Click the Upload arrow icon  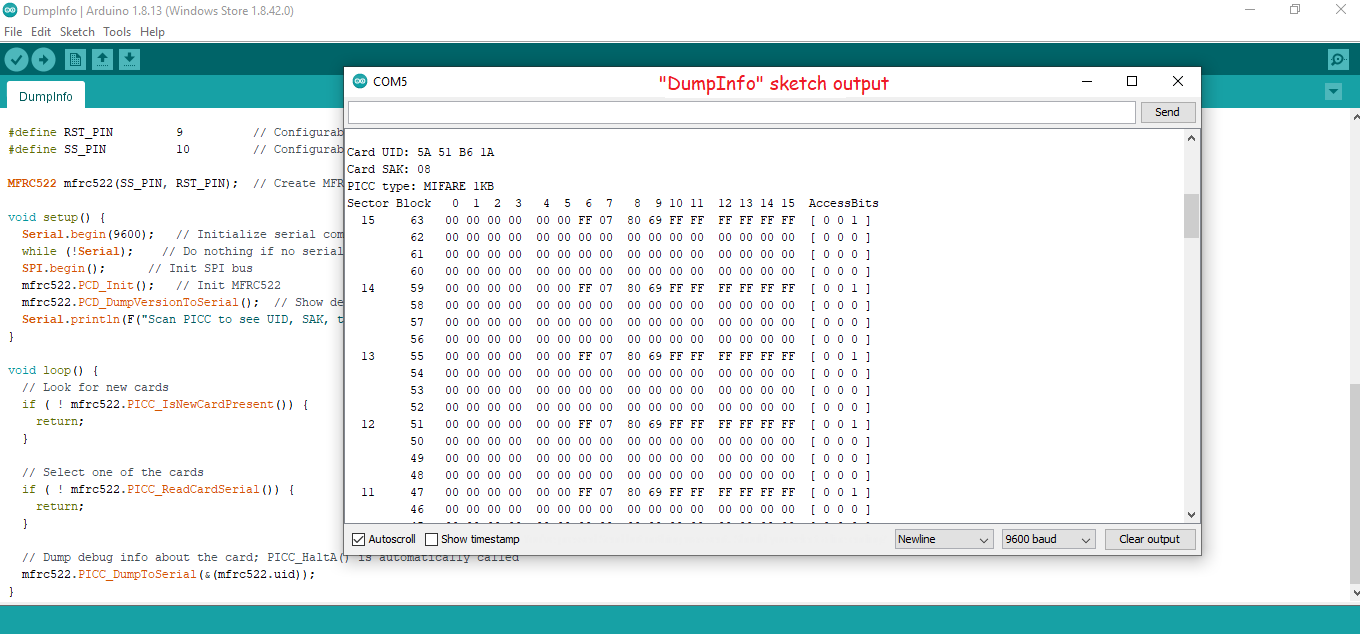point(43,60)
